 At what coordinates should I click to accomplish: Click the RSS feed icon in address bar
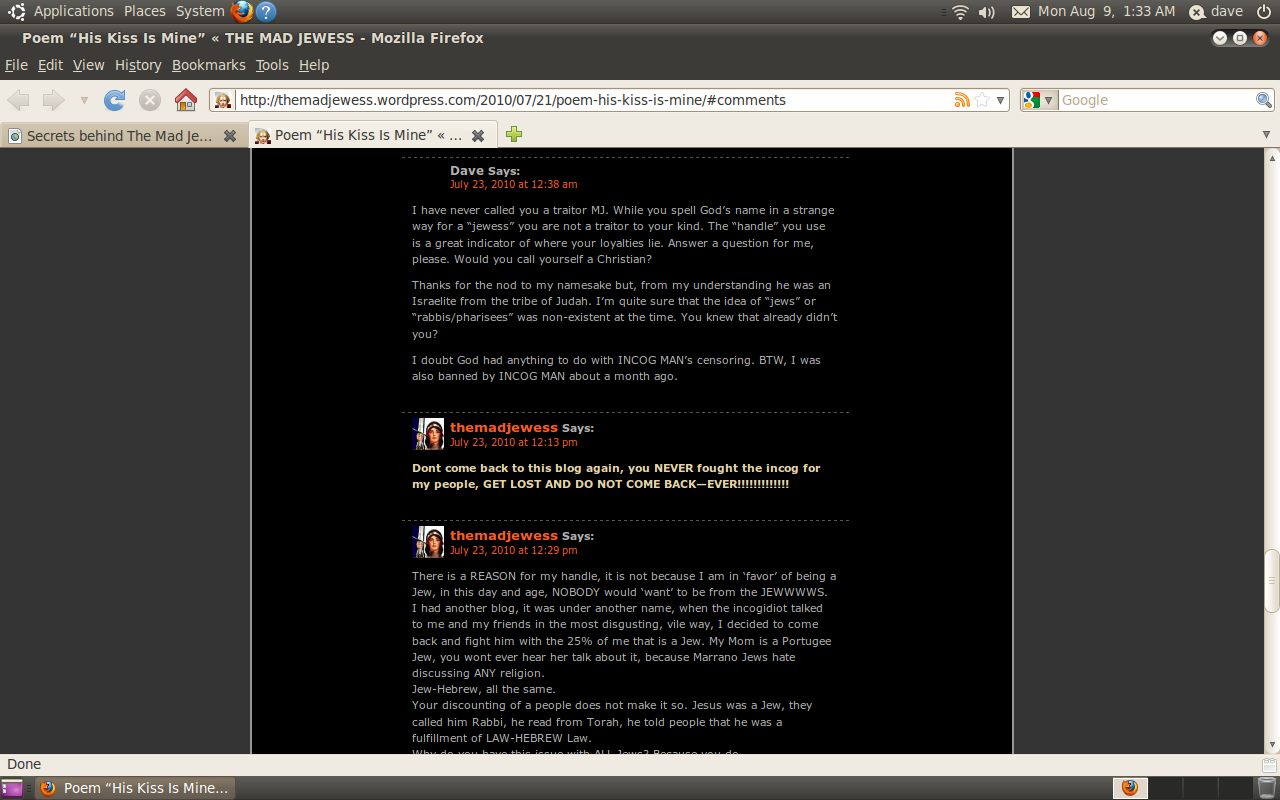[962, 100]
